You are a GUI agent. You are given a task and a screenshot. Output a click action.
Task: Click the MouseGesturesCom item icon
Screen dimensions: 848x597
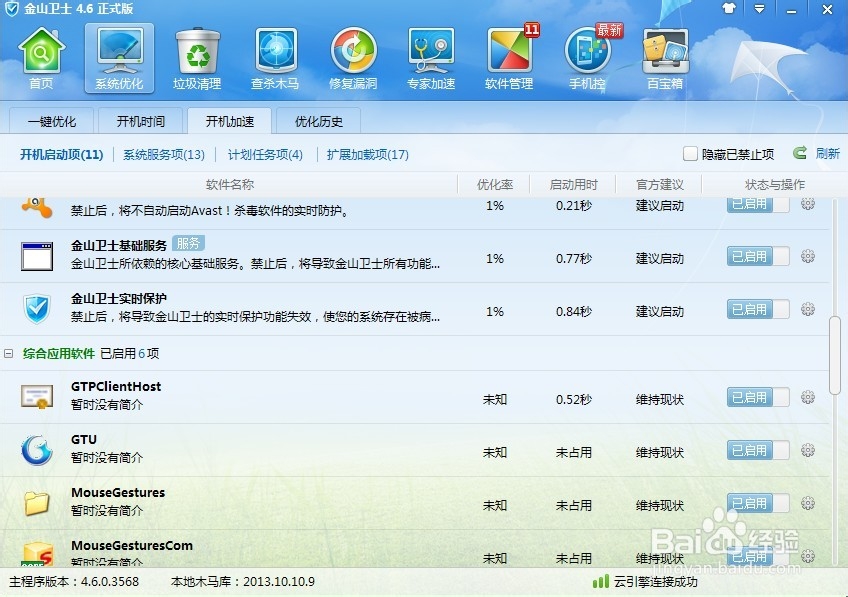[x=37, y=554]
